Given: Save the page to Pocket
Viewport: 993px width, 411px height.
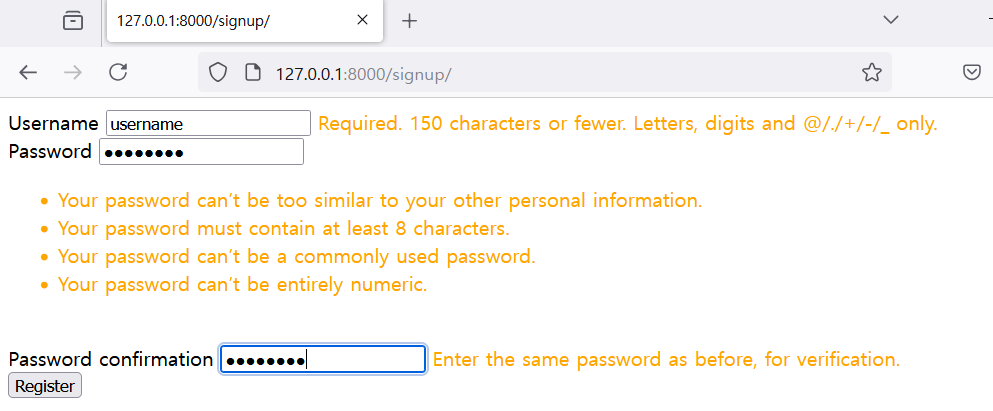Looking at the screenshot, I should click(x=971, y=72).
